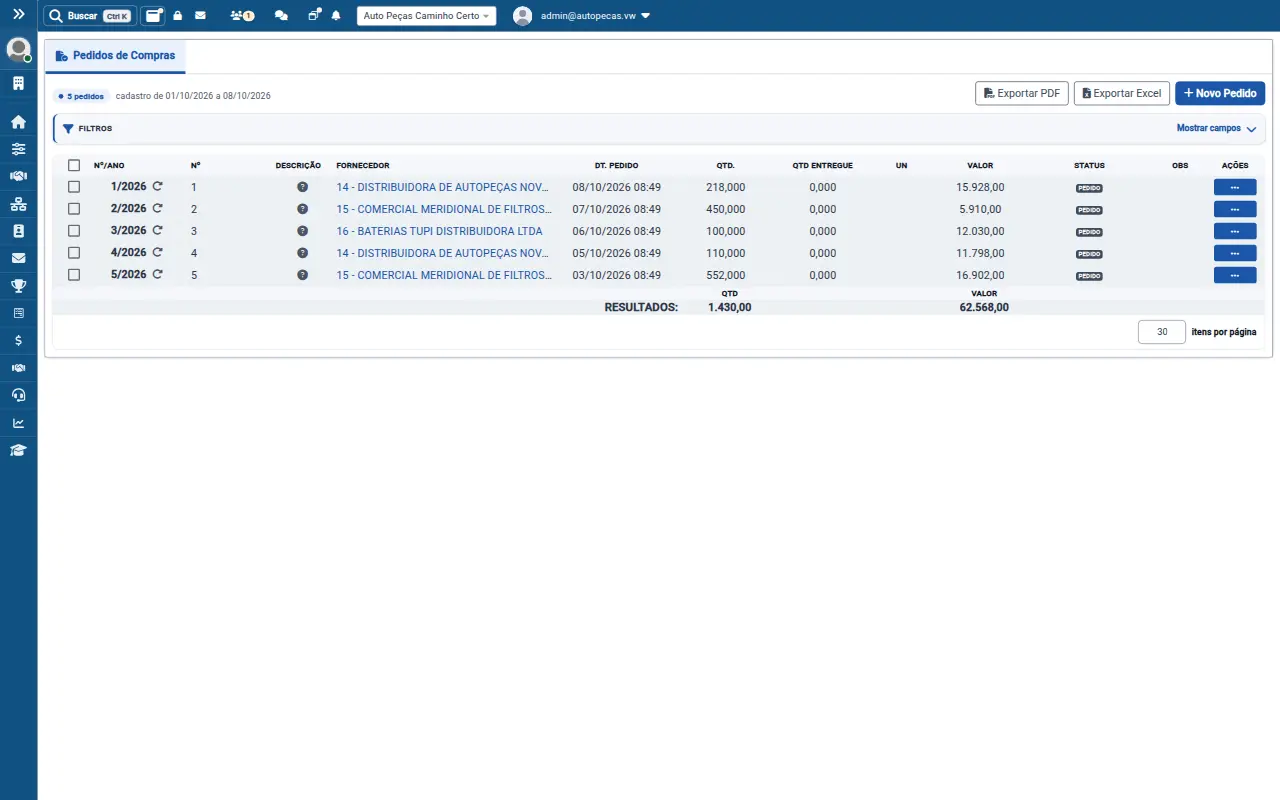This screenshot has height=800, width=1280.
Task: Open the sliders settings icon in sidebar
Action: coord(18,149)
